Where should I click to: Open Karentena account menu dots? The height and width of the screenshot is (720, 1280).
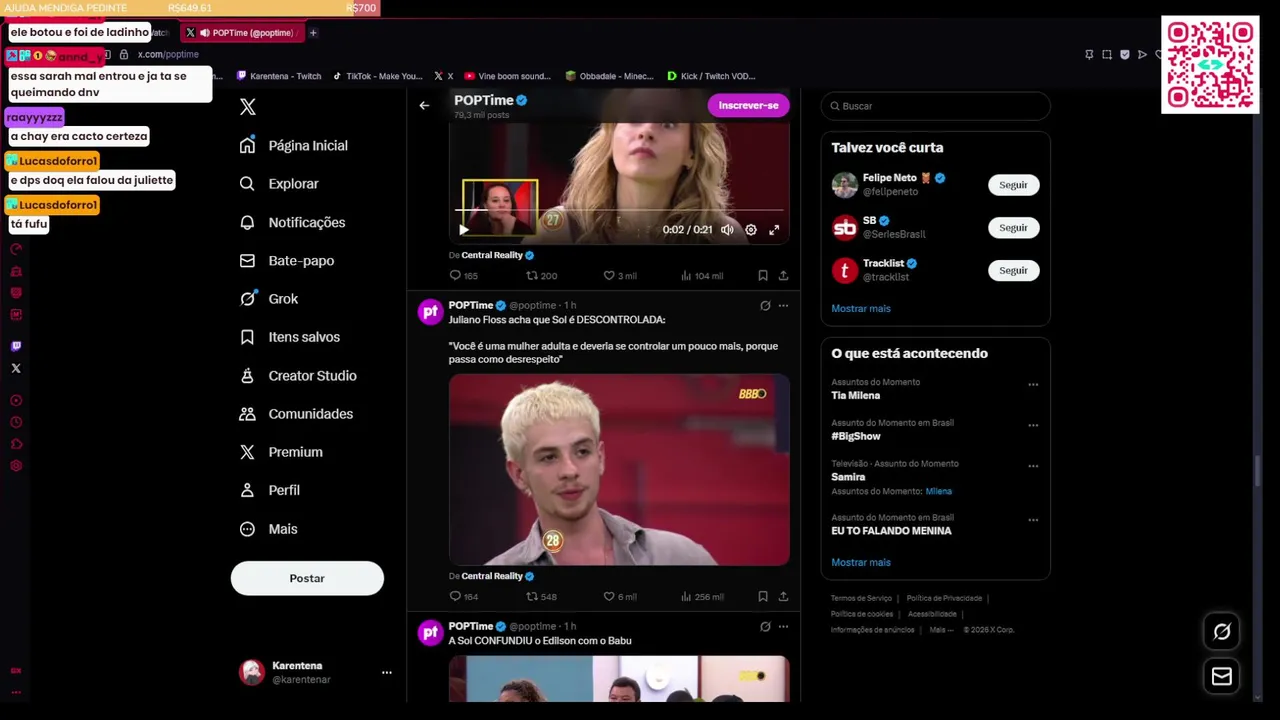coord(386,673)
